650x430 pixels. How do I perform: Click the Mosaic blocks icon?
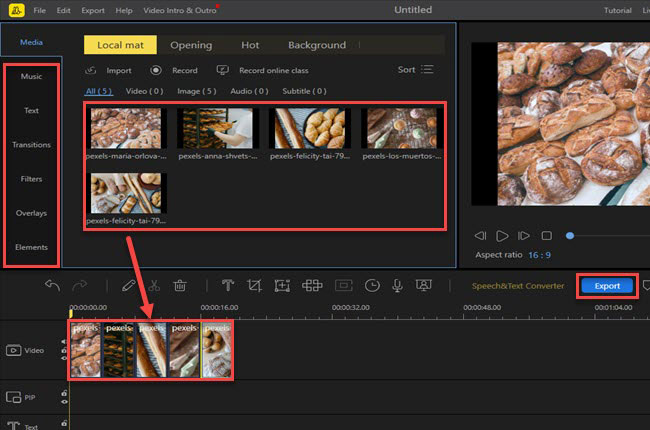coord(312,285)
